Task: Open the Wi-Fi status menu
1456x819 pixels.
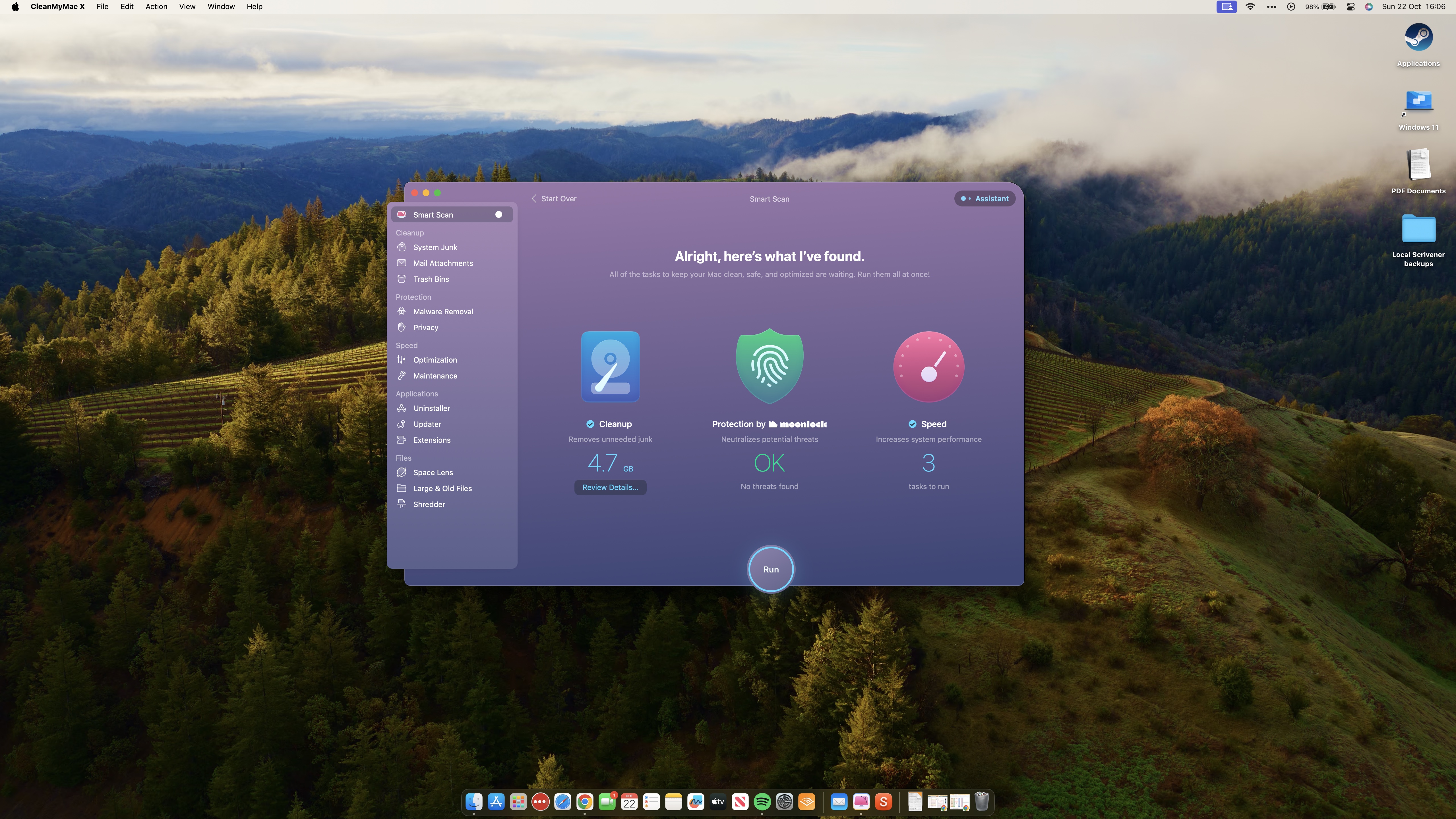Action: [1250, 7]
